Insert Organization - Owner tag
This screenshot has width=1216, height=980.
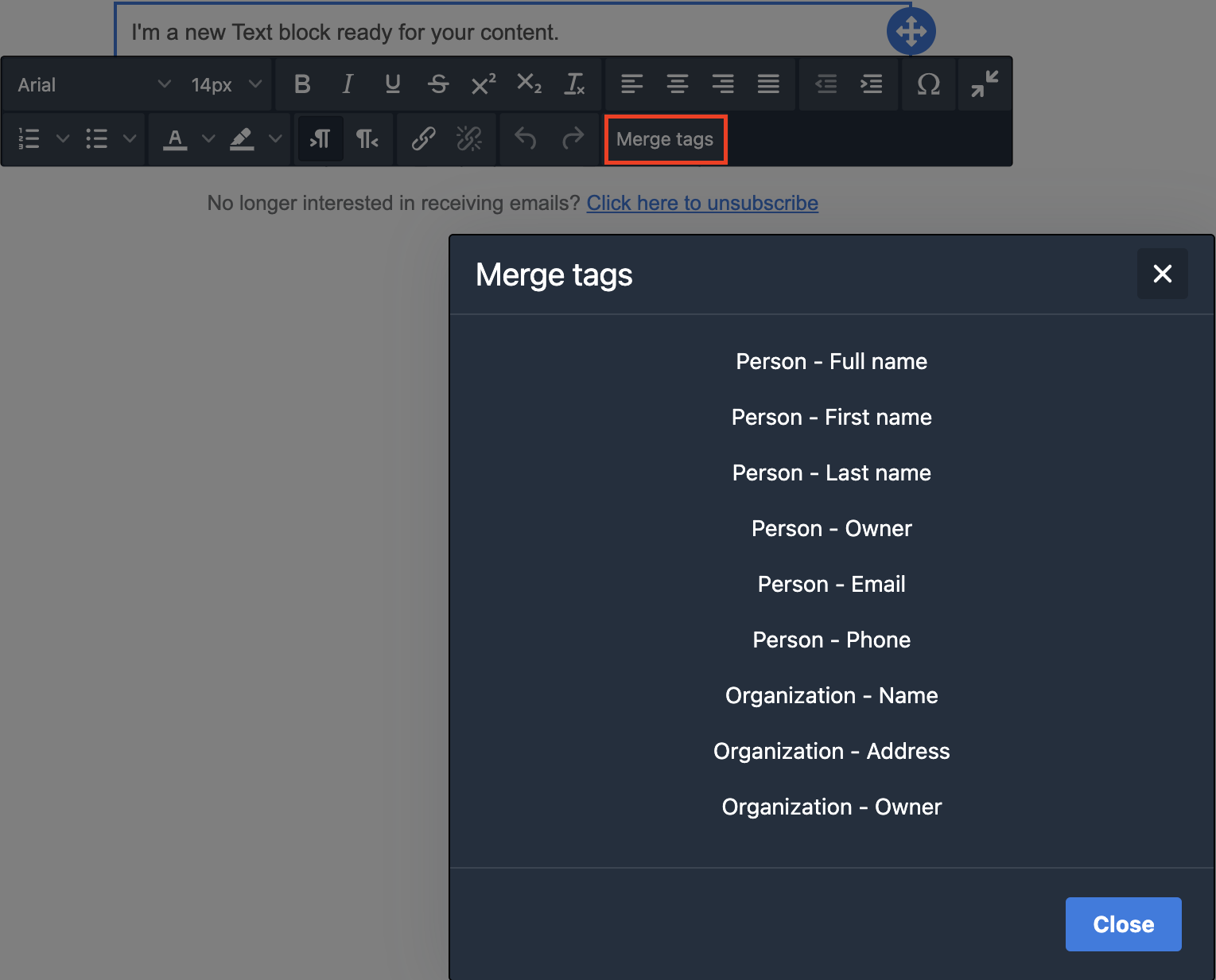coord(832,807)
